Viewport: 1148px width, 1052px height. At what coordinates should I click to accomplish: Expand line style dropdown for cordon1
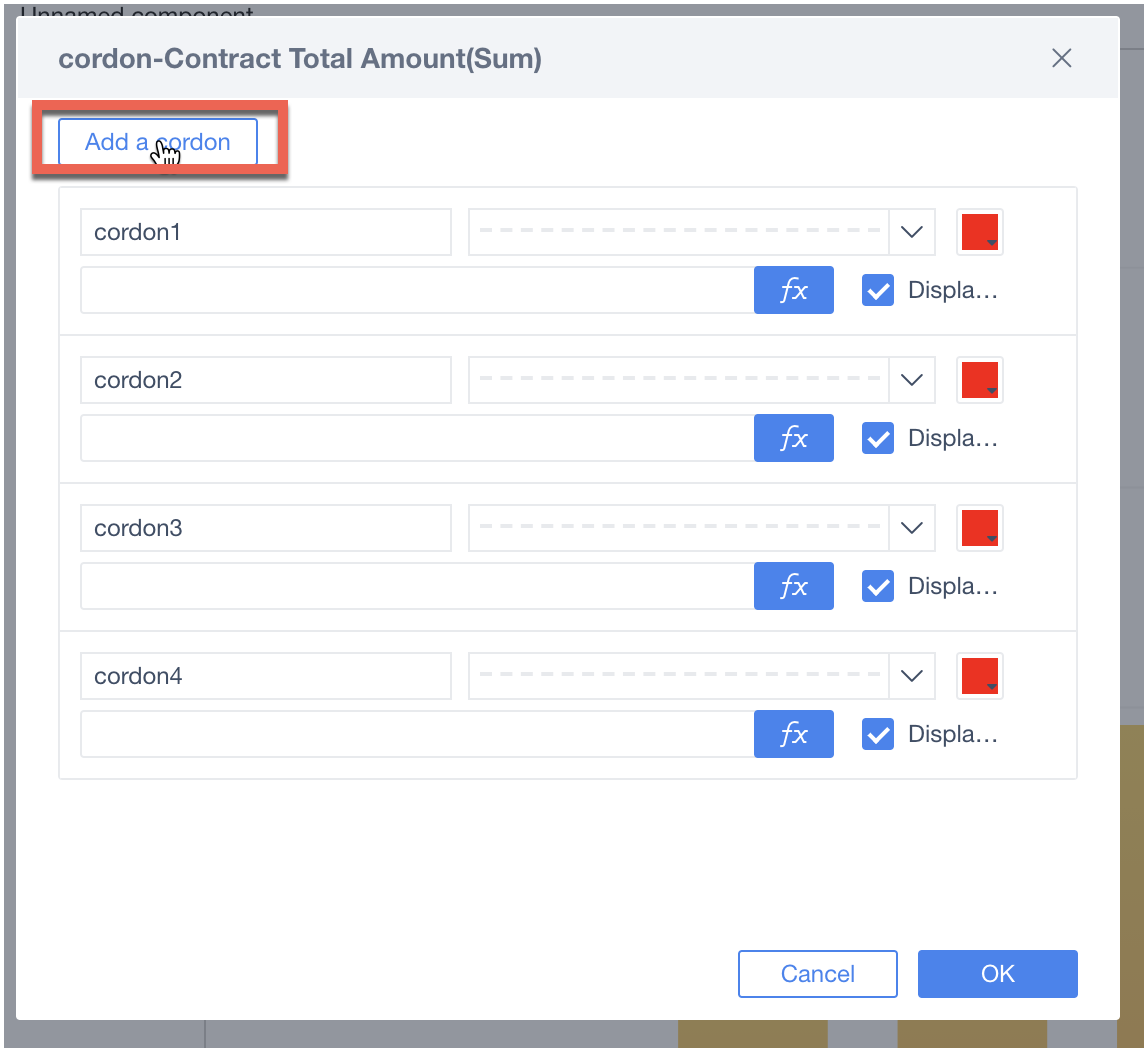point(911,232)
